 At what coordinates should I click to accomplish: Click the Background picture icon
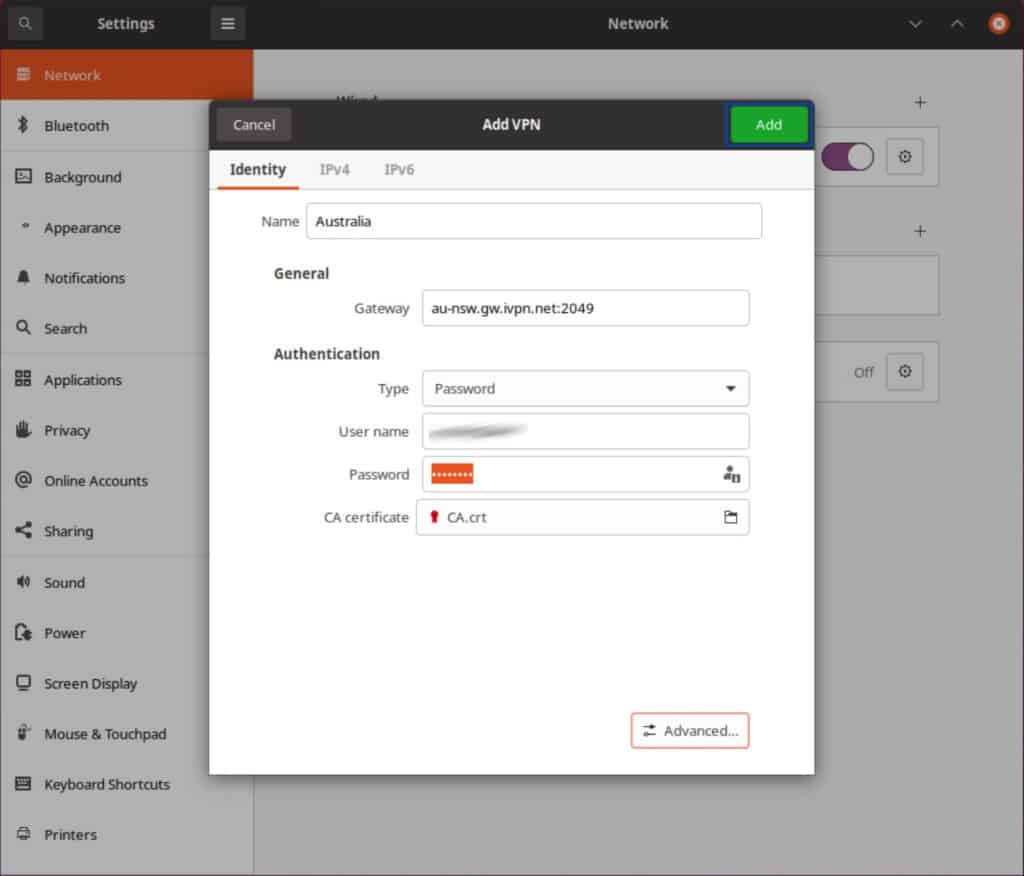click(x=24, y=176)
